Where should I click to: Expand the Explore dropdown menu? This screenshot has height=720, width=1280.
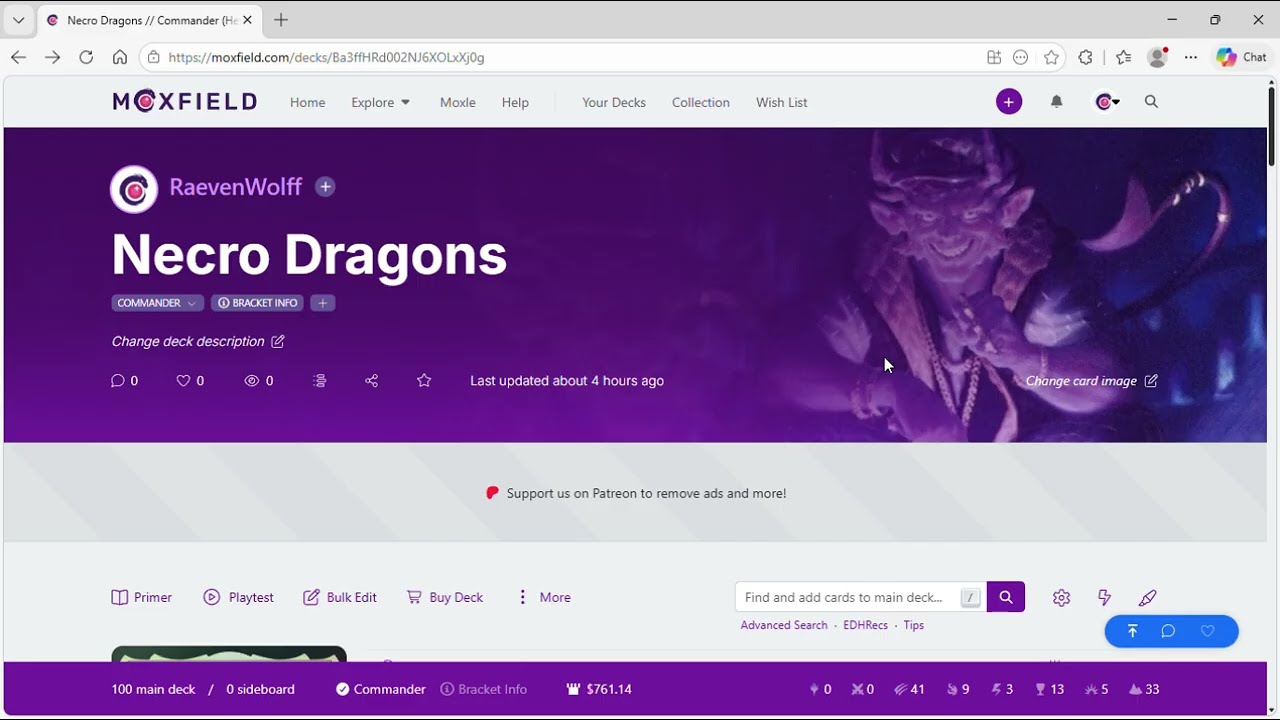tap(380, 102)
